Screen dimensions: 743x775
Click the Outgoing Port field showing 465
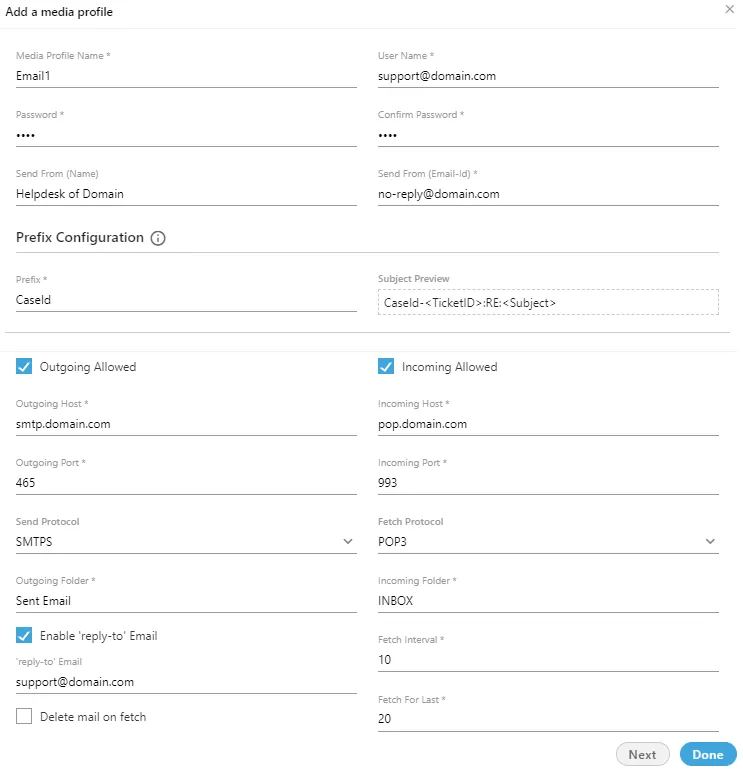(186, 483)
